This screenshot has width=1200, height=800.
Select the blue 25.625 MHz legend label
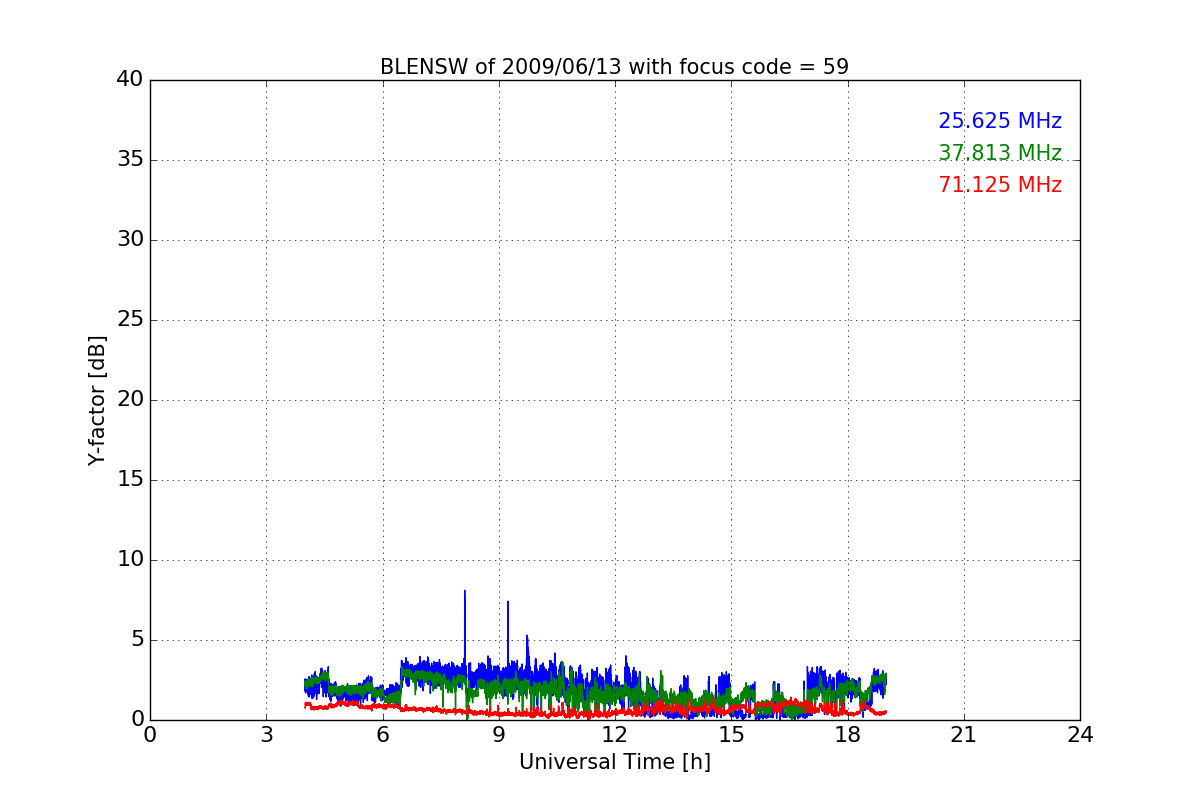[1000, 121]
